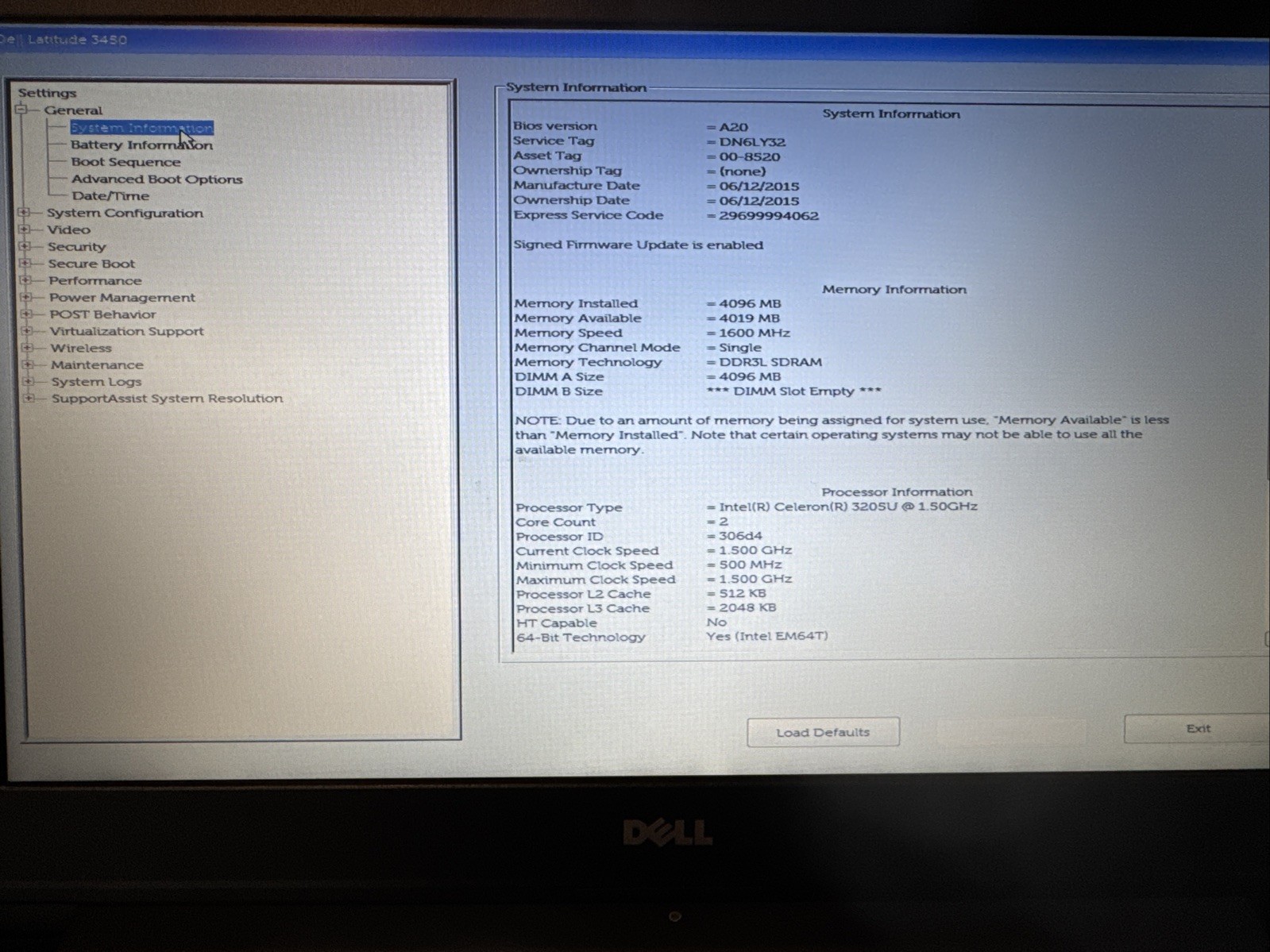Select the Power Management label
1270x952 pixels.
click(x=122, y=297)
